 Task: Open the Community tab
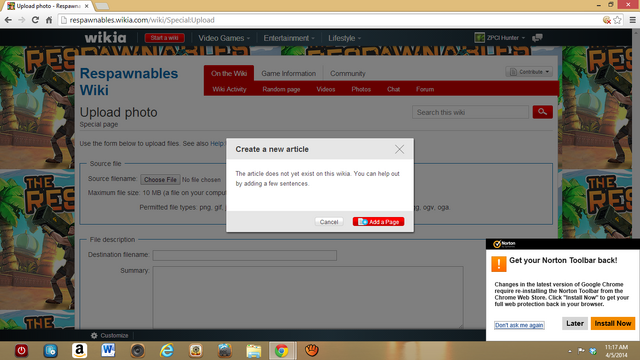348,73
